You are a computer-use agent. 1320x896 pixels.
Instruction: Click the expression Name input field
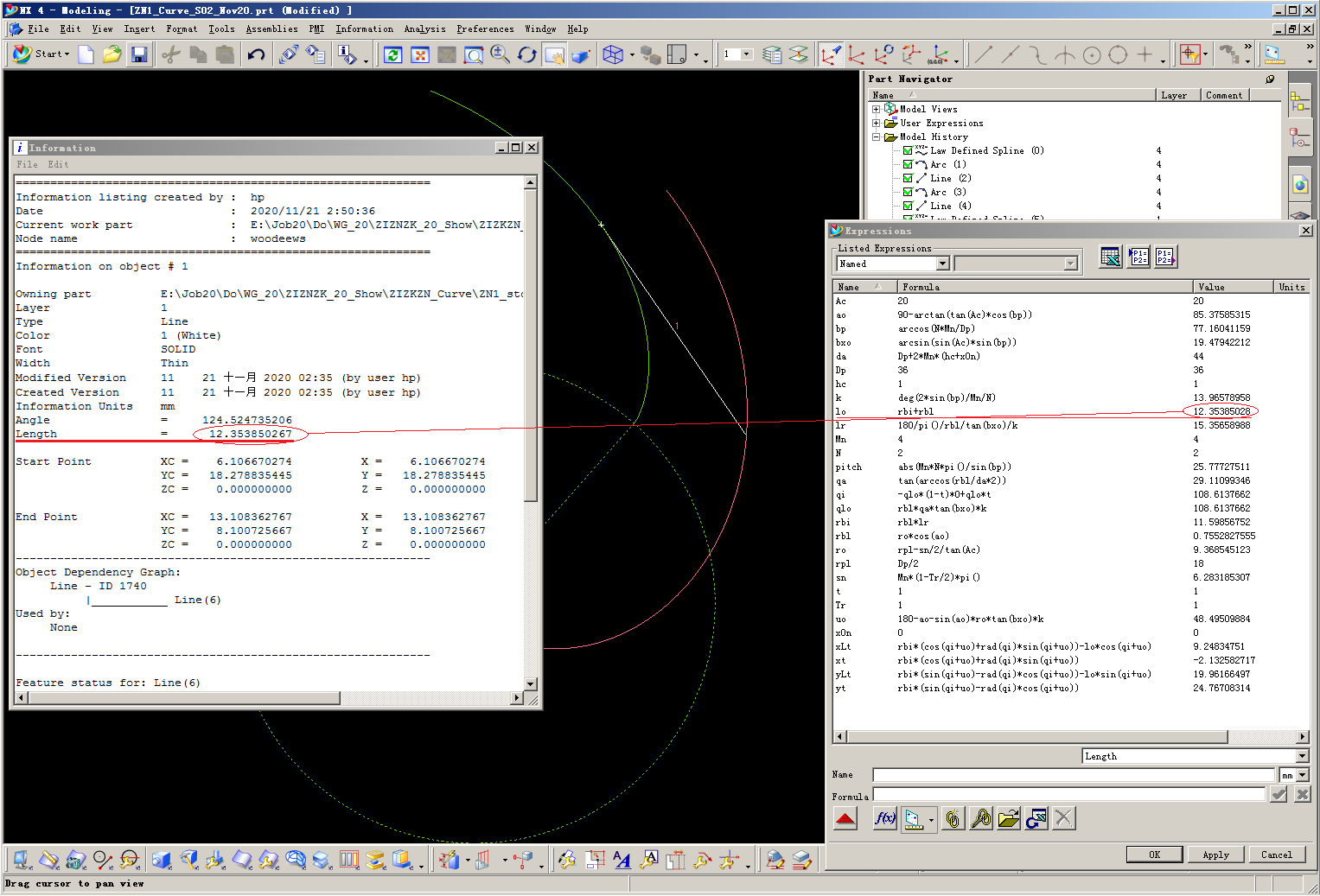[x=1074, y=775]
